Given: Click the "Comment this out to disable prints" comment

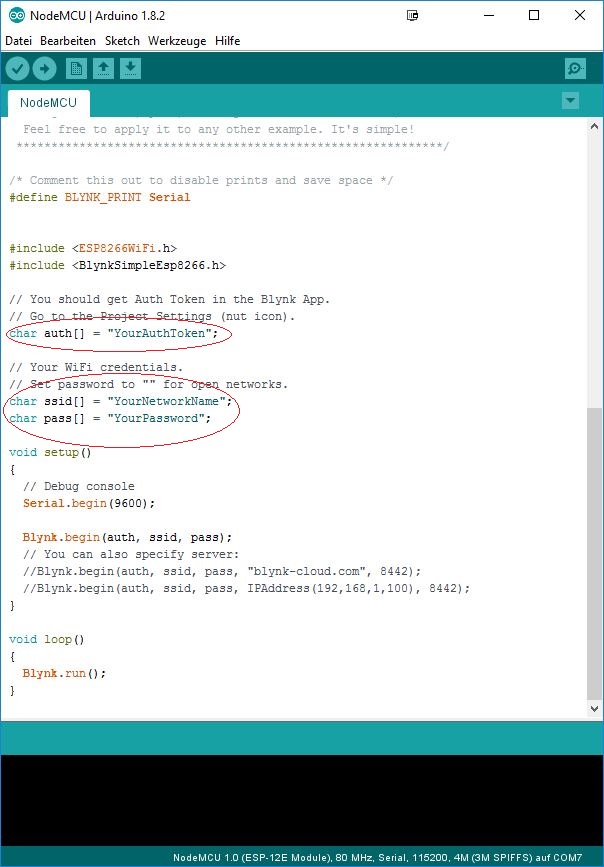Looking at the screenshot, I should 201,180.
